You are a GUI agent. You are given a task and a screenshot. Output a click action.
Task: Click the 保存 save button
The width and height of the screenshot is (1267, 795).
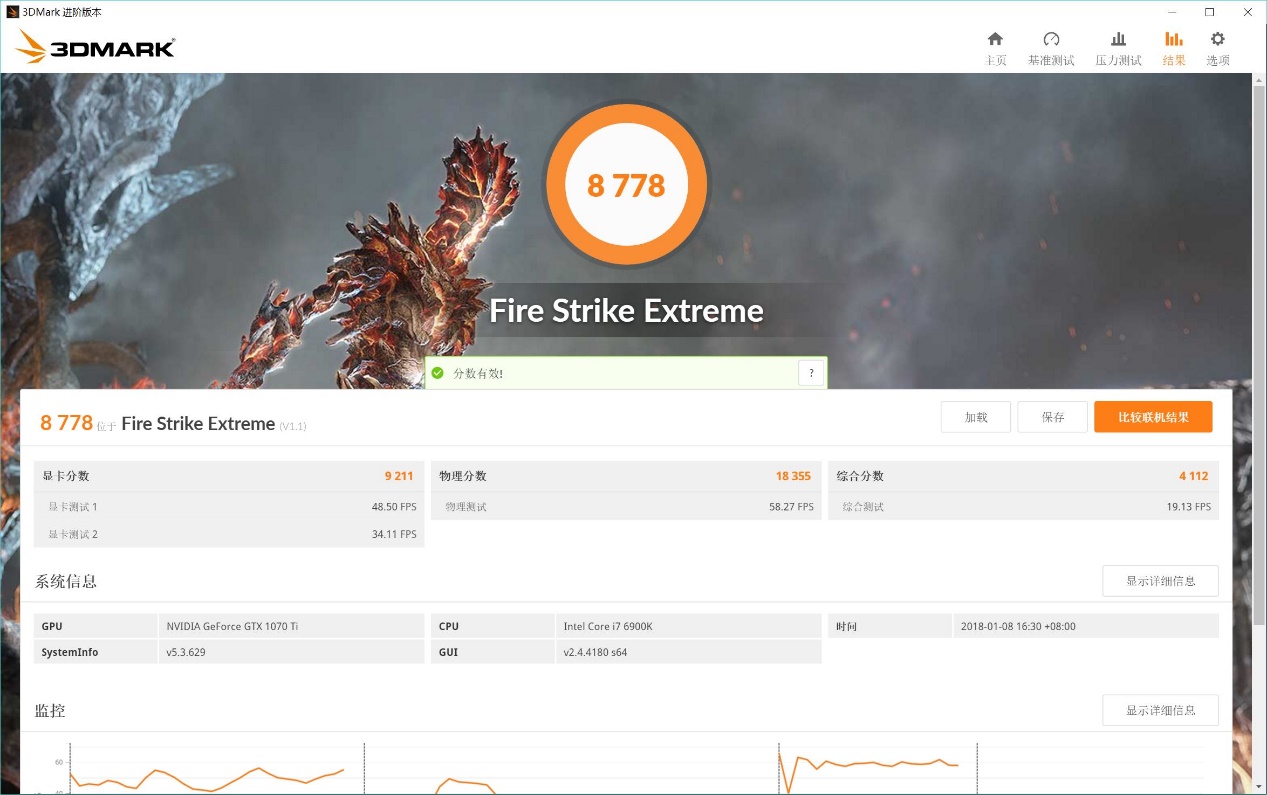(x=1053, y=417)
